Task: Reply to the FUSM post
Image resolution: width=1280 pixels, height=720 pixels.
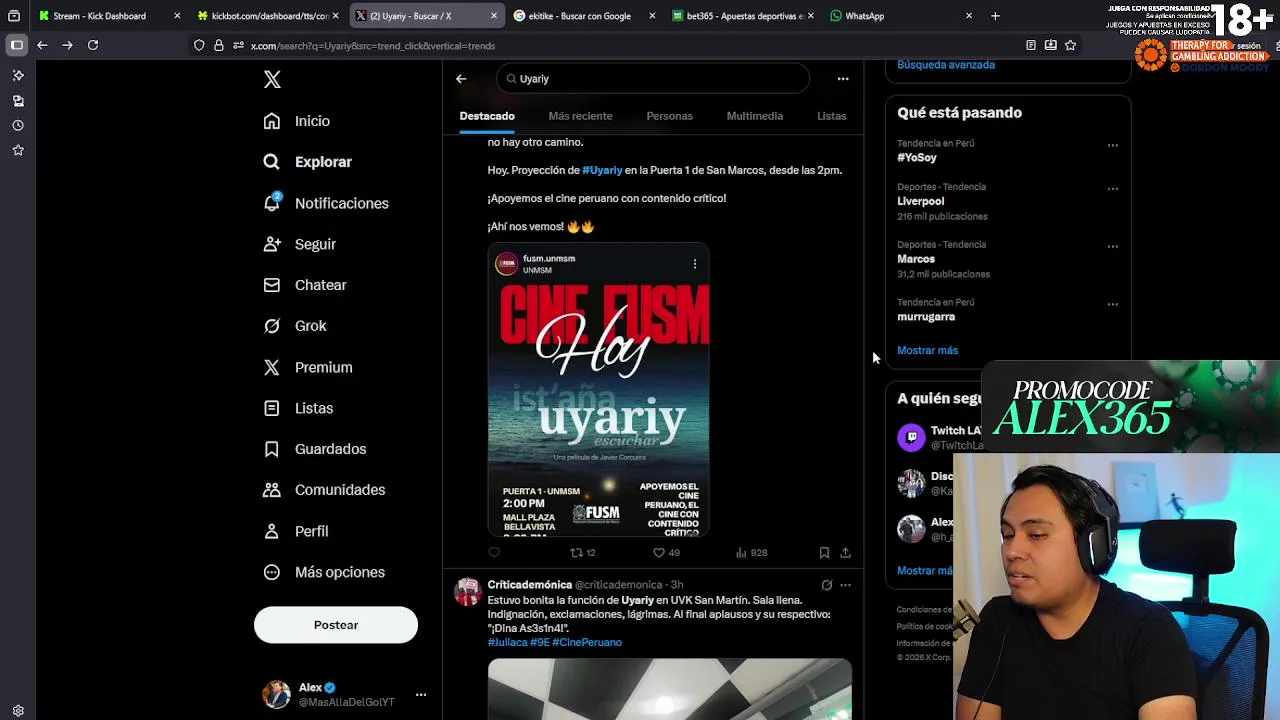Action: 494,552
